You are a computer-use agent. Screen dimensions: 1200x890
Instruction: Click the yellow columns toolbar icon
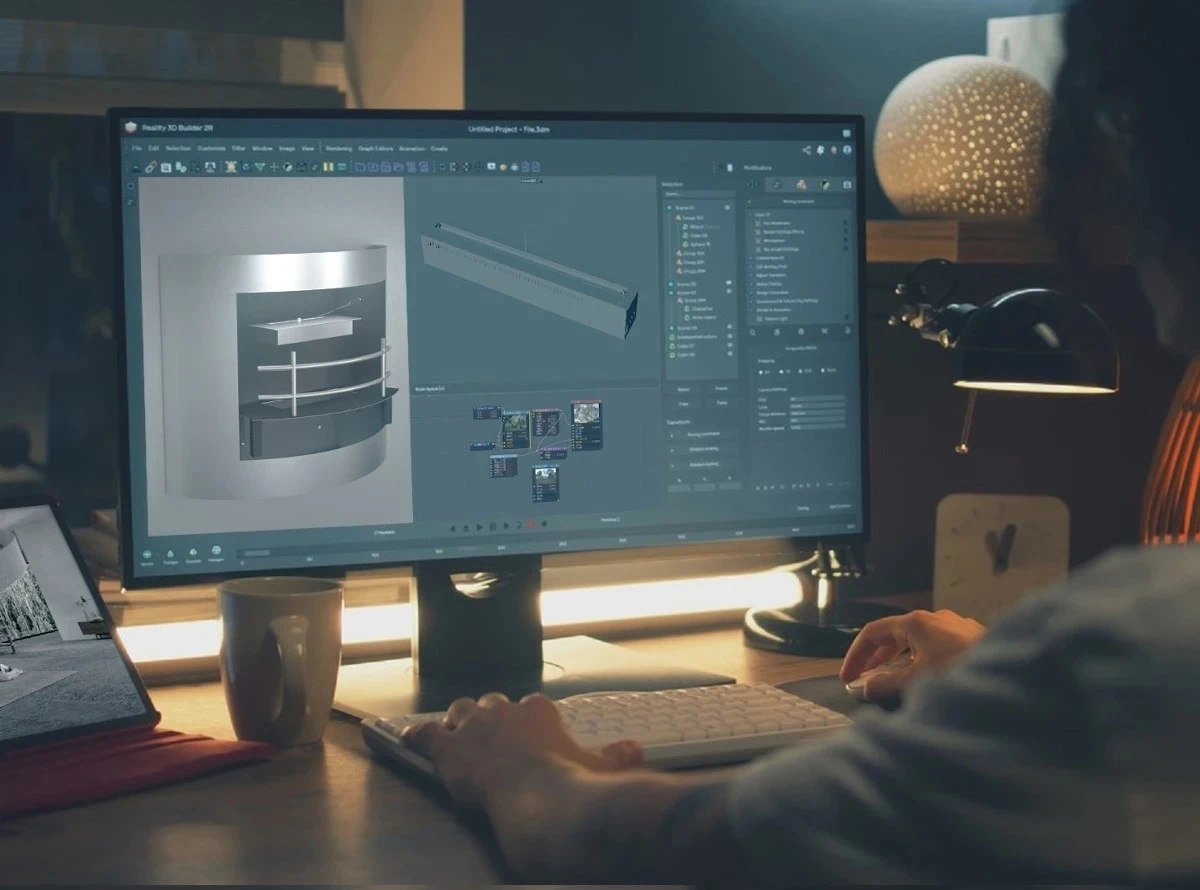coord(328,167)
